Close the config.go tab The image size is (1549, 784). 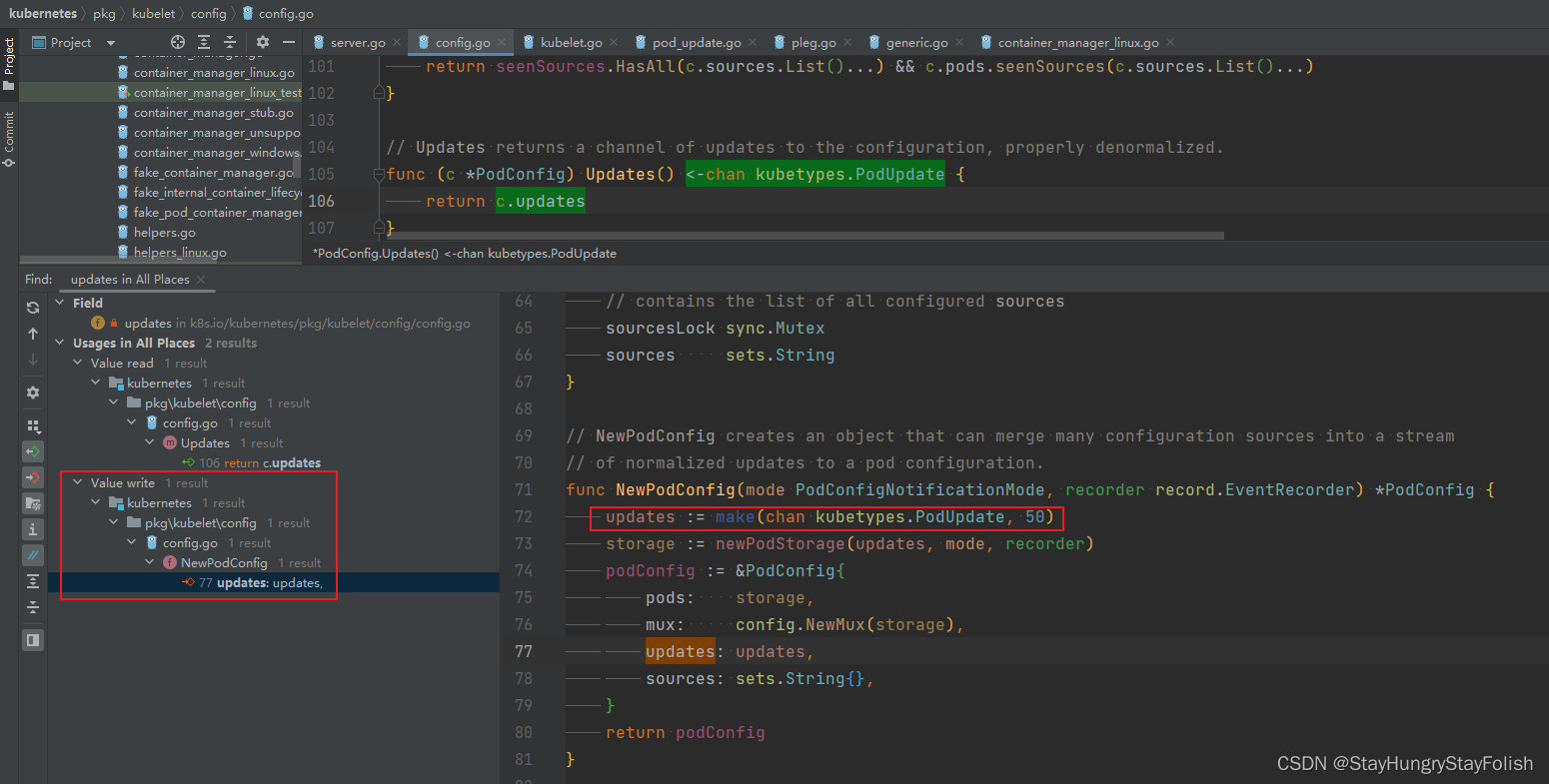click(x=502, y=43)
